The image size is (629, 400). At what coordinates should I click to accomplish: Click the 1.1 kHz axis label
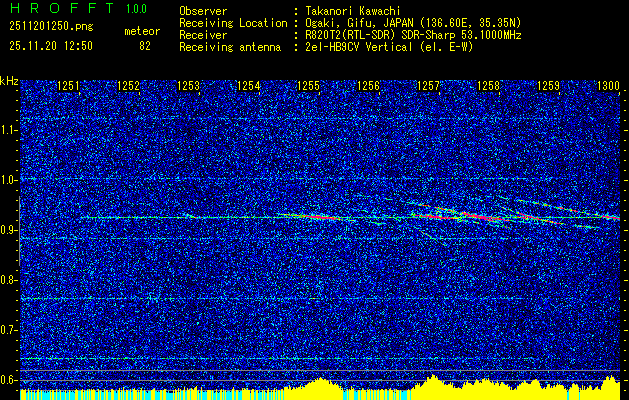(x=8, y=130)
